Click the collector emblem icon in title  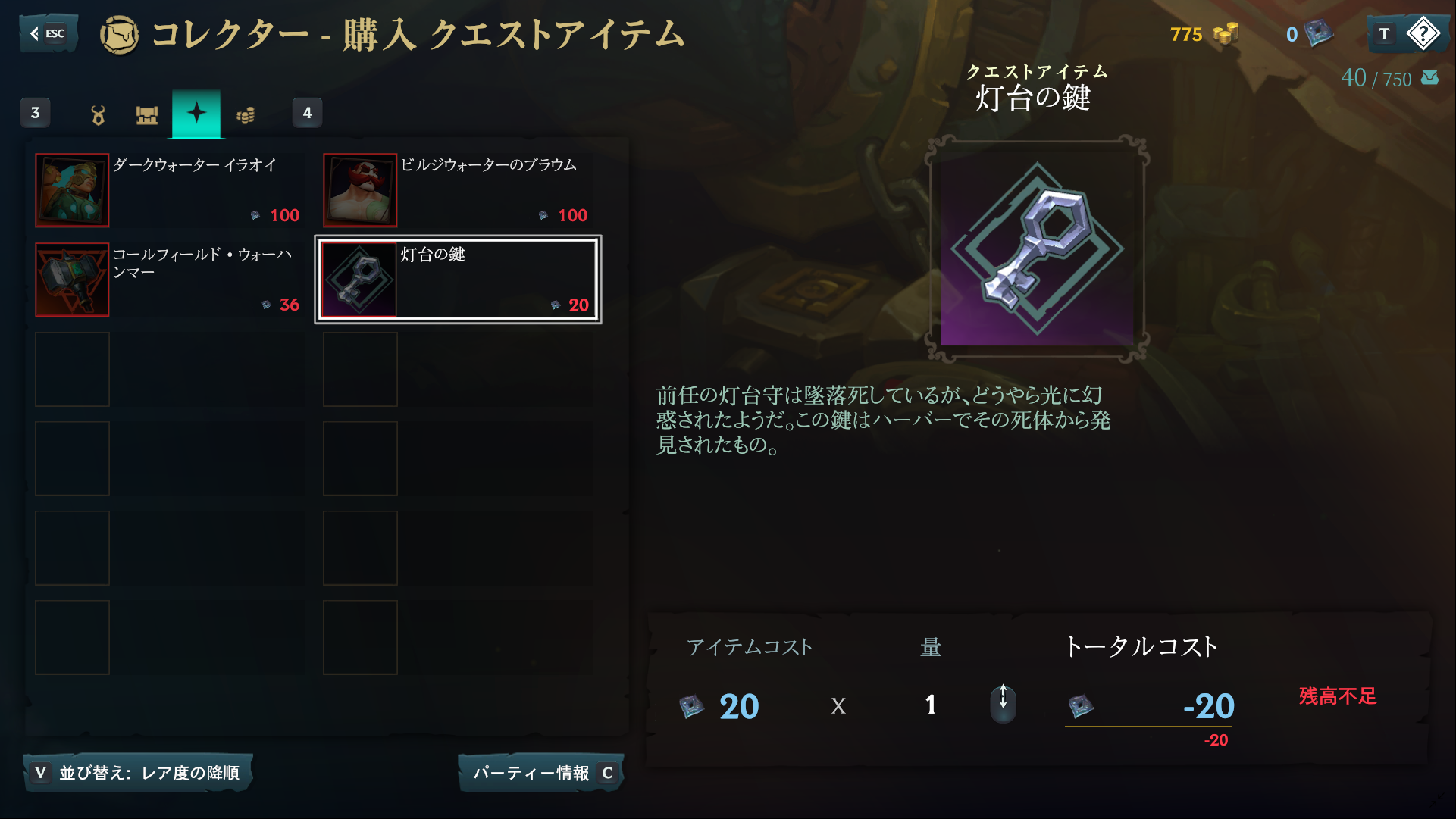tap(120, 35)
